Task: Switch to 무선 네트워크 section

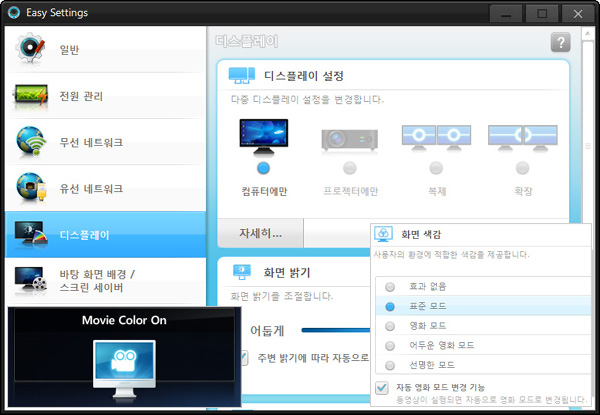Action: coord(106,142)
